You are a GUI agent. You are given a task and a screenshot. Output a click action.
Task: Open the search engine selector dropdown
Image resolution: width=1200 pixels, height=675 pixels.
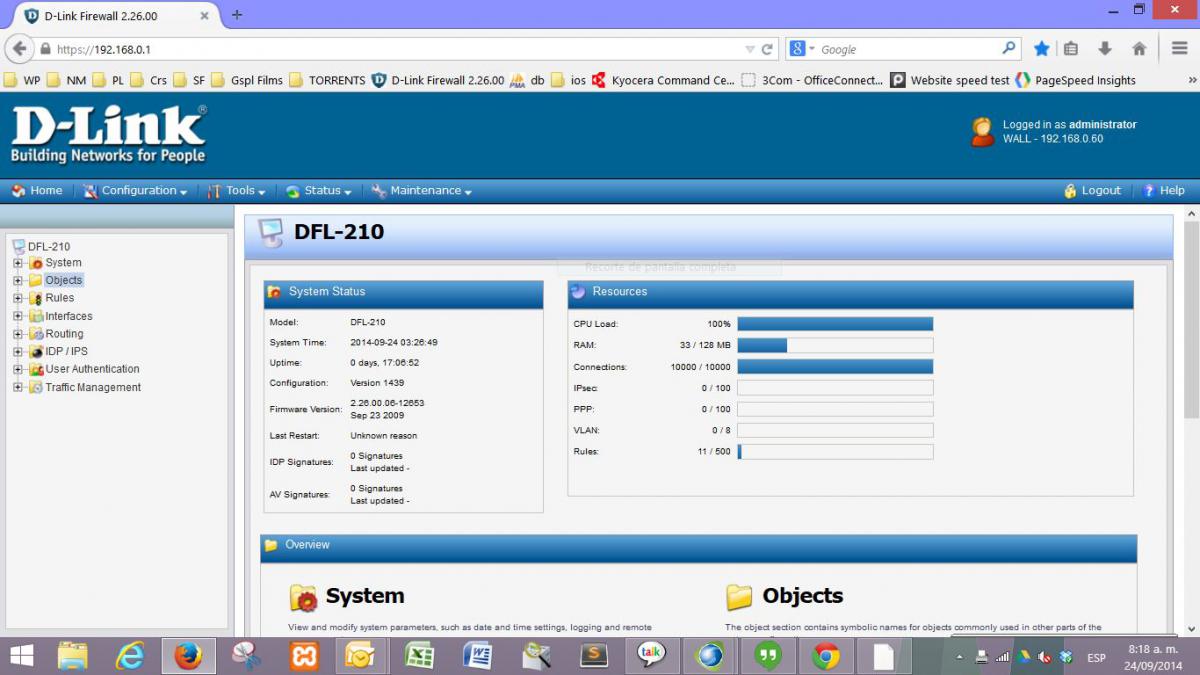(803, 49)
